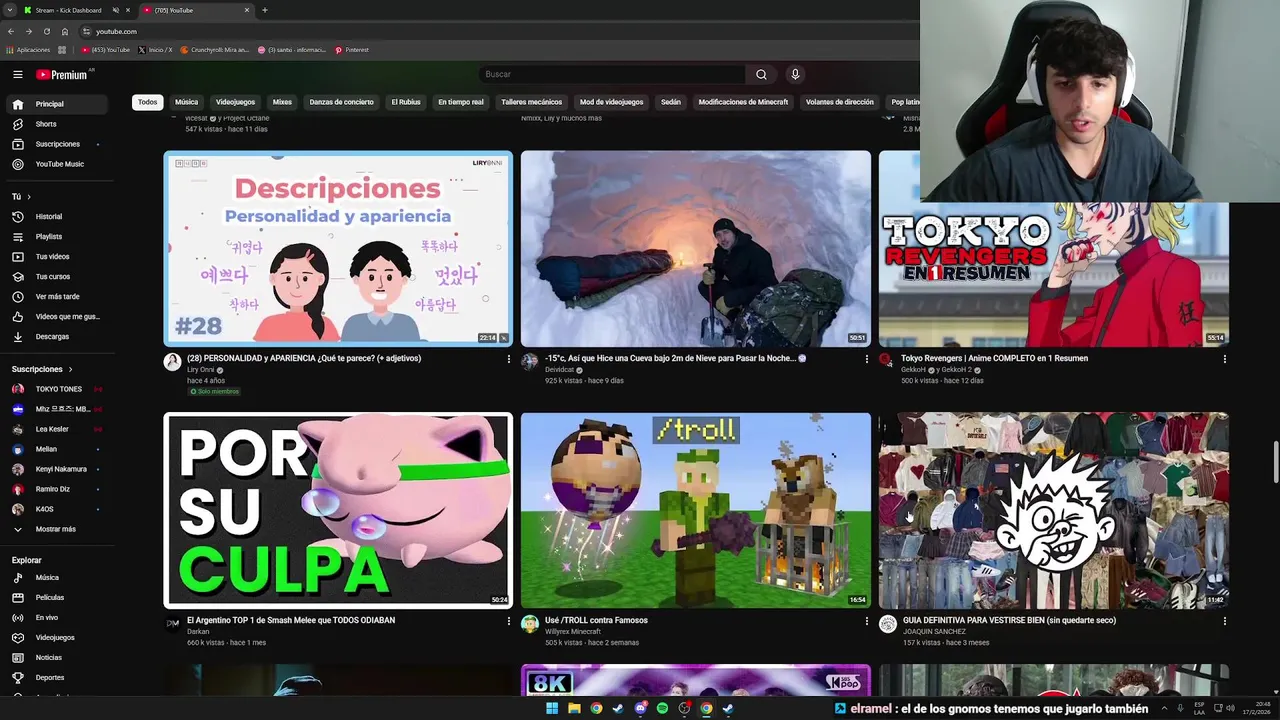Open TOKYO TONES subscription channel

coord(58,389)
